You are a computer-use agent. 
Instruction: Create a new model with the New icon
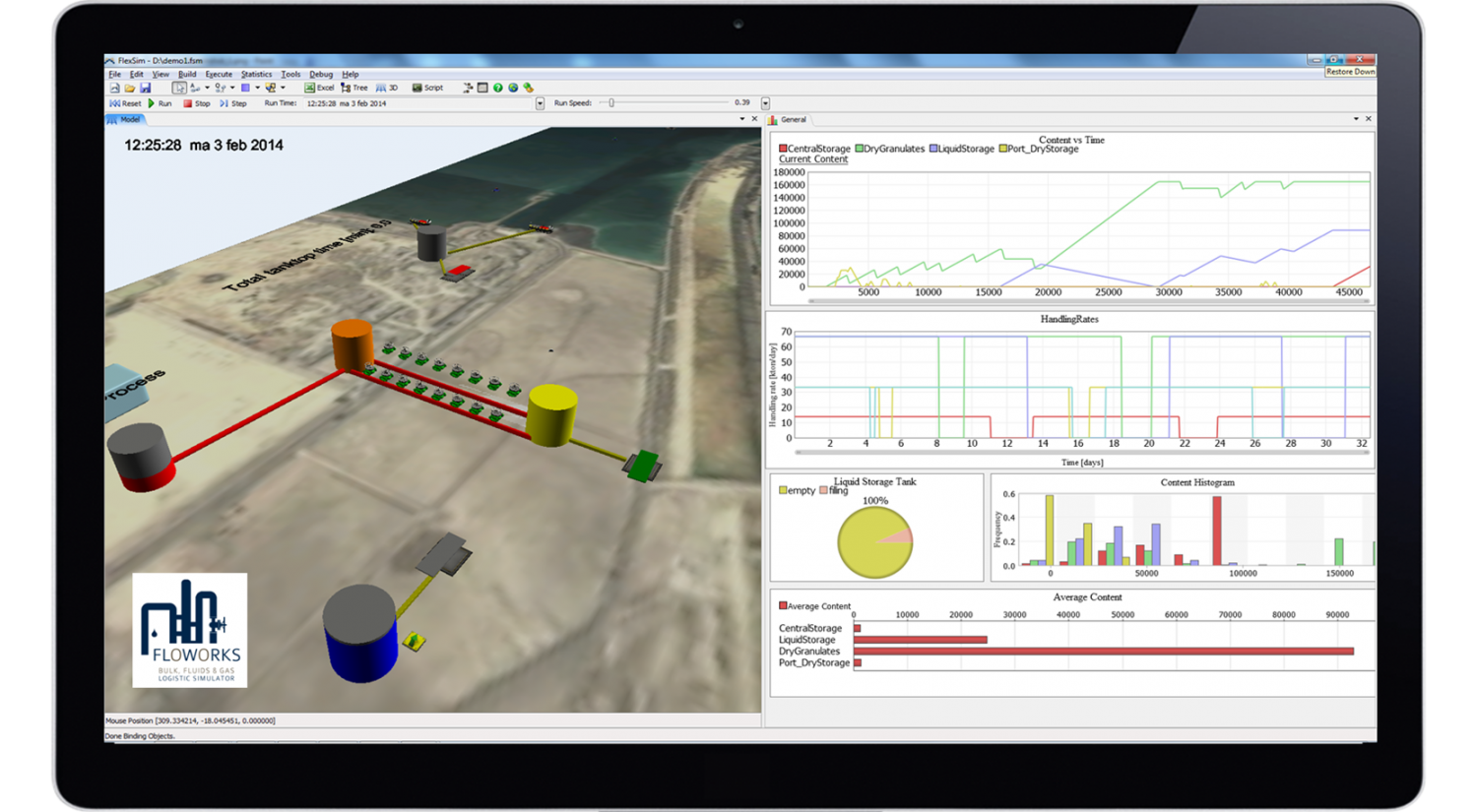pos(114,88)
